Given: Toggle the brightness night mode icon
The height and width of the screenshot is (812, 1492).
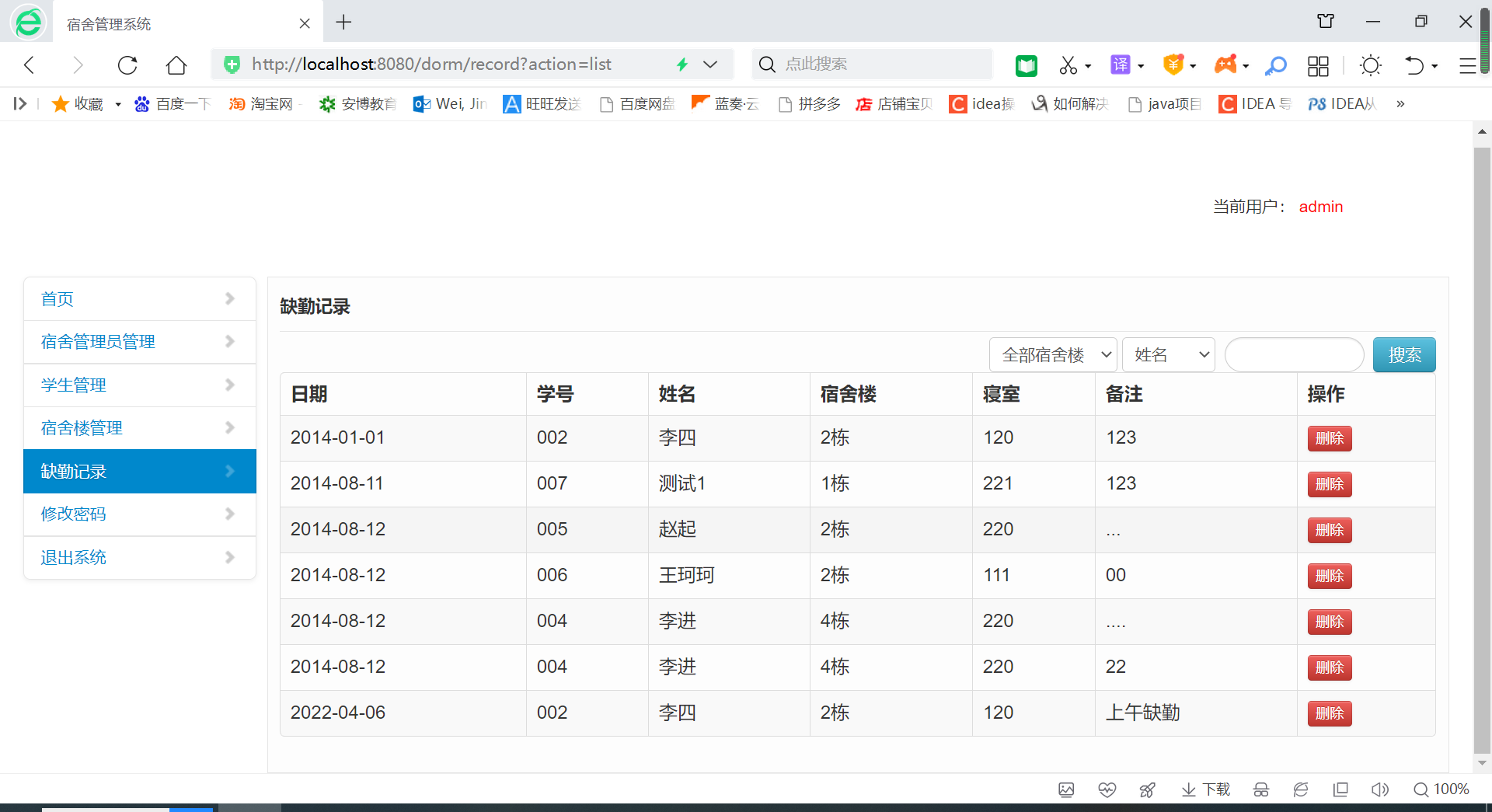Looking at the screenshot, I should tap(1371, 65).
